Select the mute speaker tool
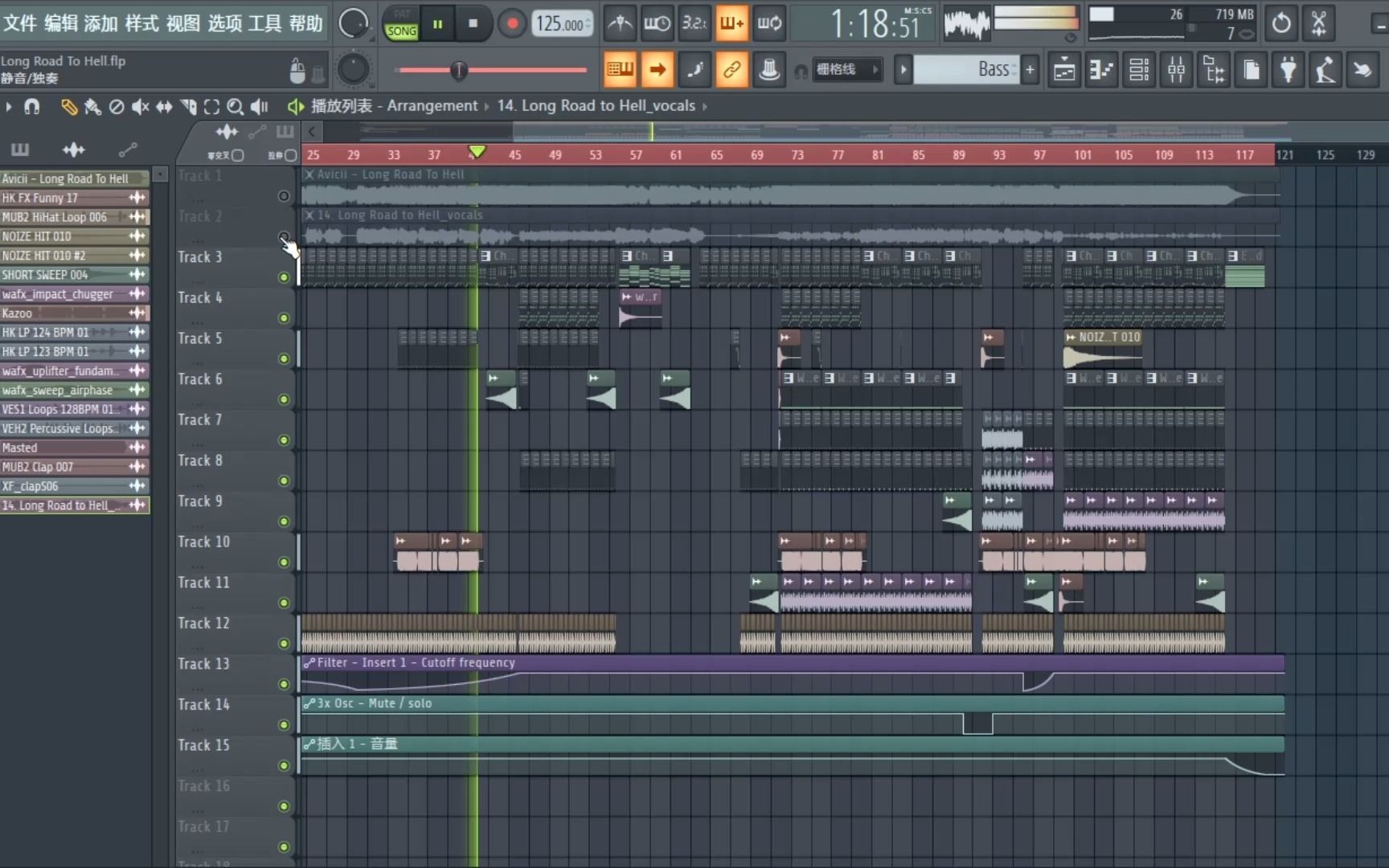 (141, 106)
